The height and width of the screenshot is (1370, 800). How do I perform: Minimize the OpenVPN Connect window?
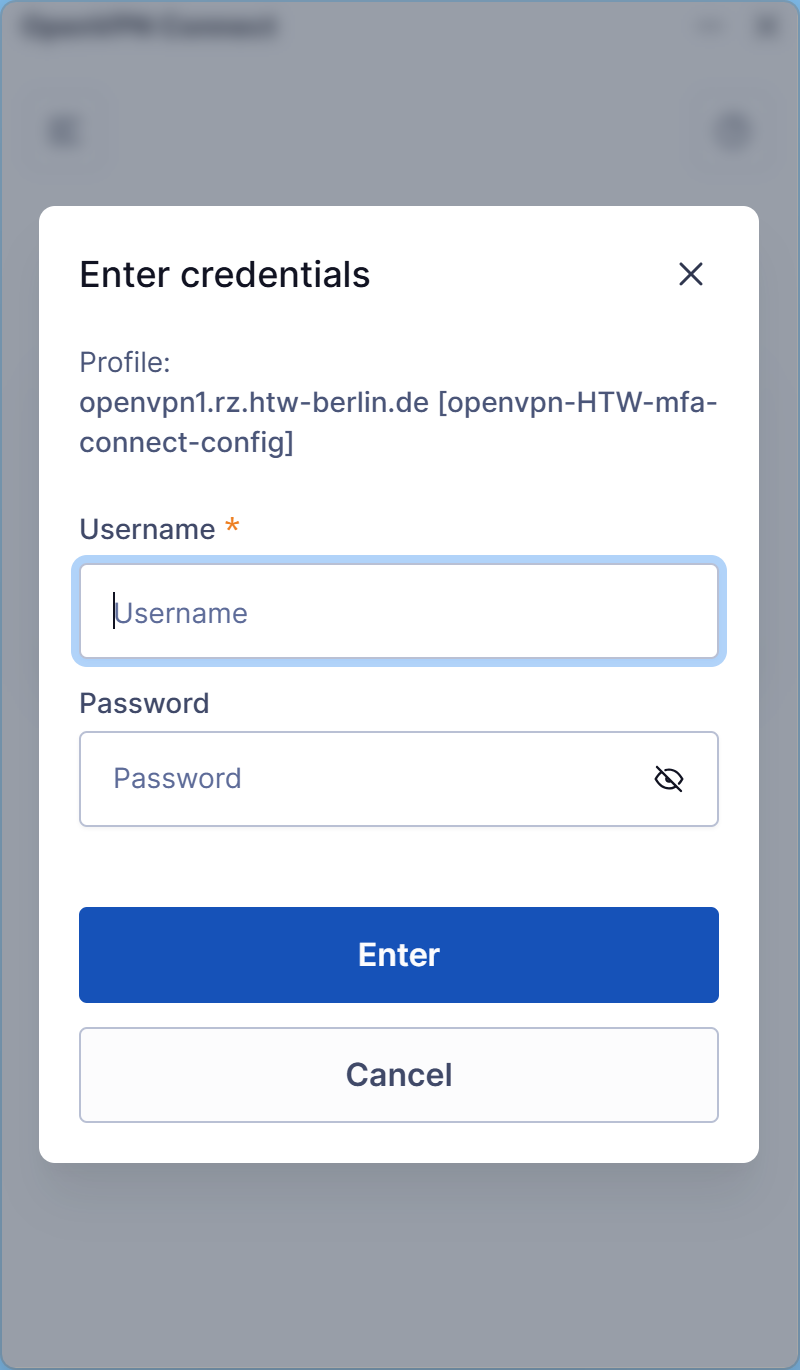click(711, 27)
